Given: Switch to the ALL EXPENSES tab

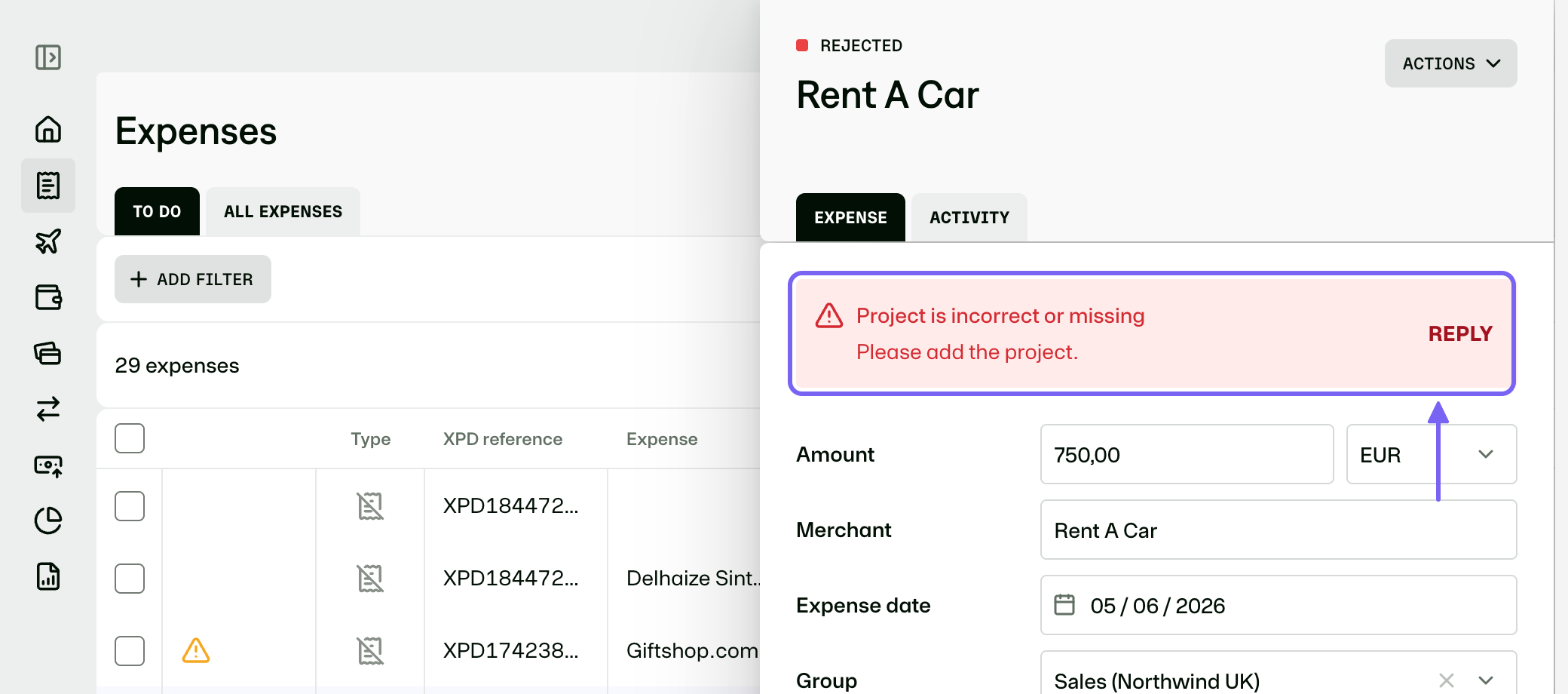Looking at the screenshot, I should [x=283, y=211].
